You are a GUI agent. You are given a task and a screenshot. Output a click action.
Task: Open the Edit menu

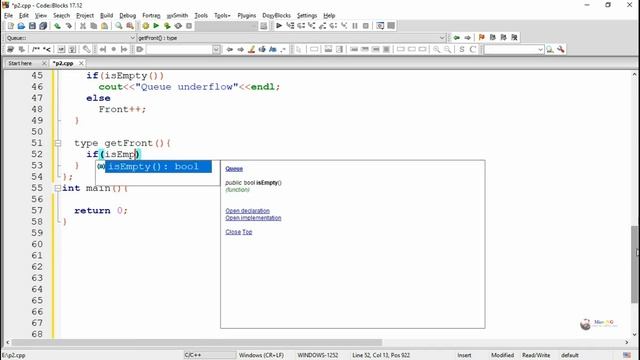(x=24, y=16)
